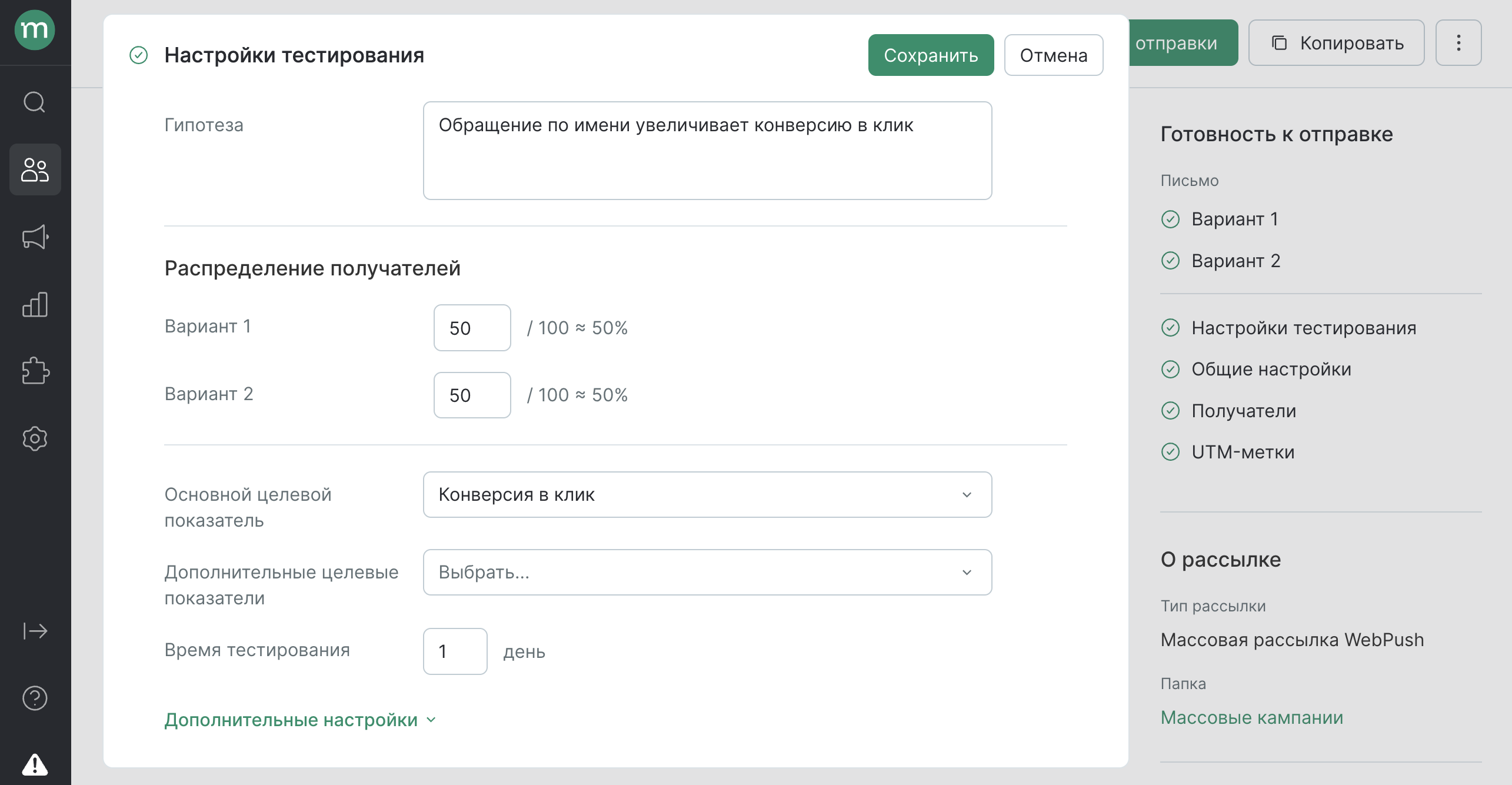The image size is (1512, 785).
Task: Open the Дополнительные целевые показатели dropdown
Action: coord(707,573)
